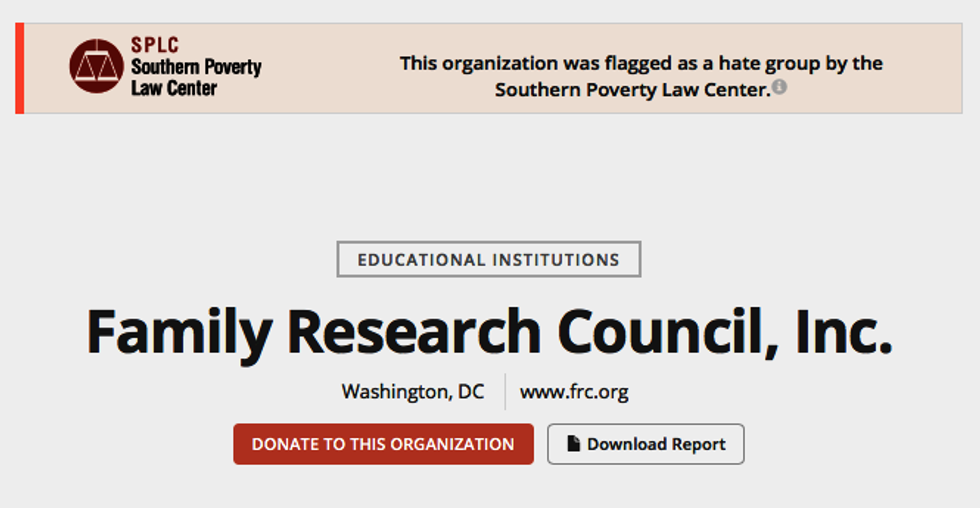Image resolution: width=980 pixels, height=508 pixels.
Task: Click 'Inc.' at the end of the title
Action: [844, 332]
